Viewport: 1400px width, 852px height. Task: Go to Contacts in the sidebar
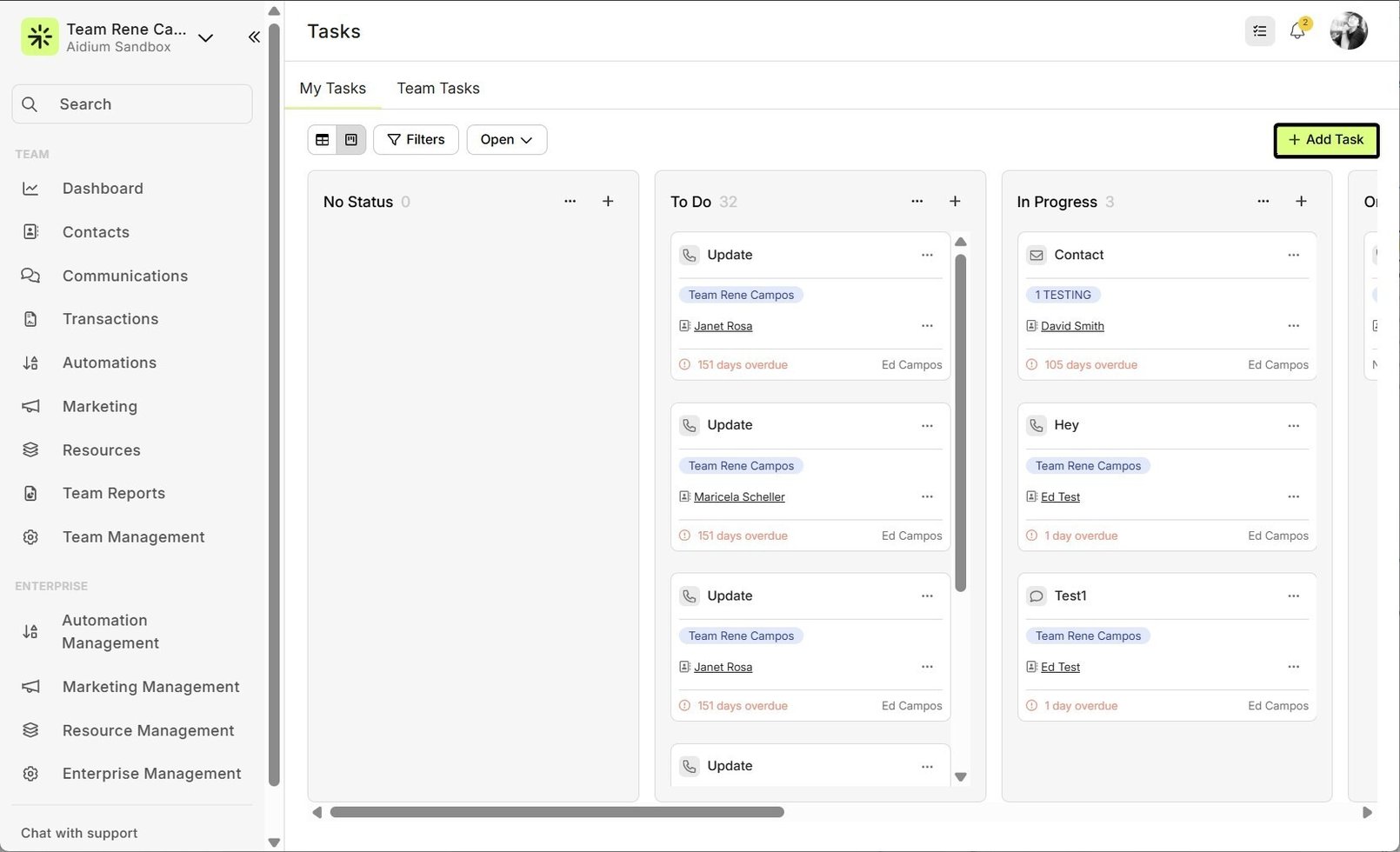pyautogui.click(x=96, y=232)
